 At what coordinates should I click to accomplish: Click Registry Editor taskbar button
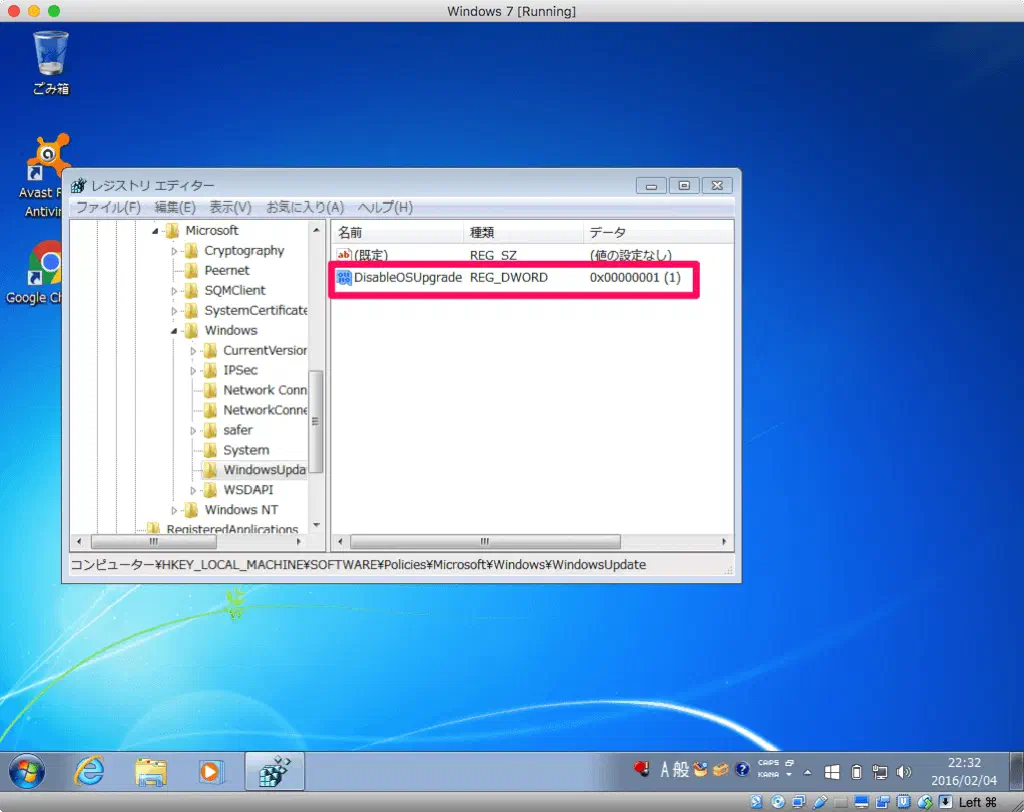click(x=274, y=771)
